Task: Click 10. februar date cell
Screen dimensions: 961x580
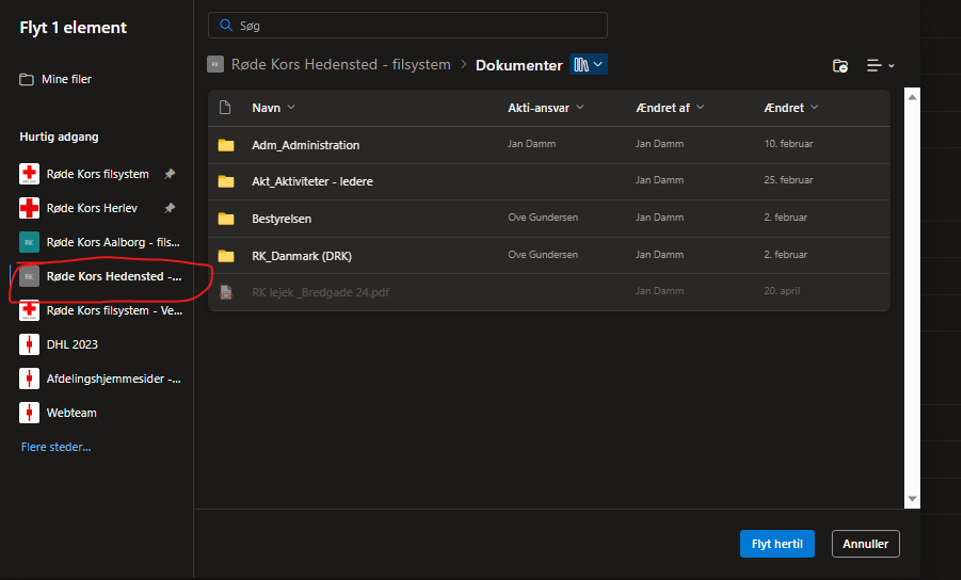Action: coord(788,143)
